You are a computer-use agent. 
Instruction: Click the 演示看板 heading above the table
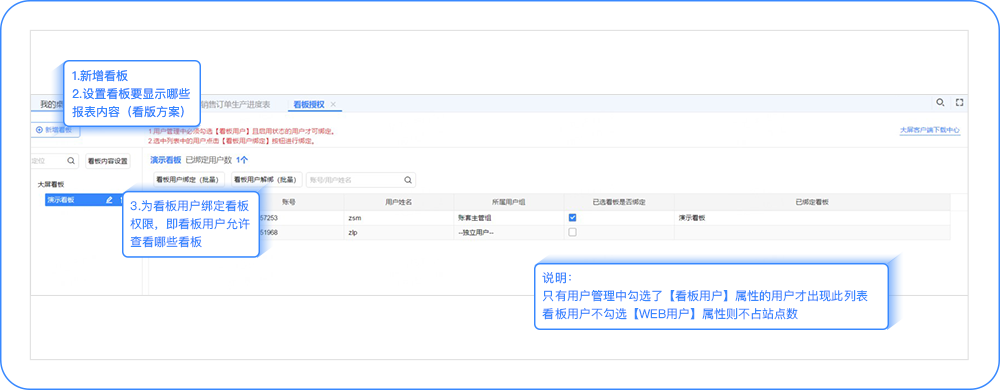tap(166, 159)
